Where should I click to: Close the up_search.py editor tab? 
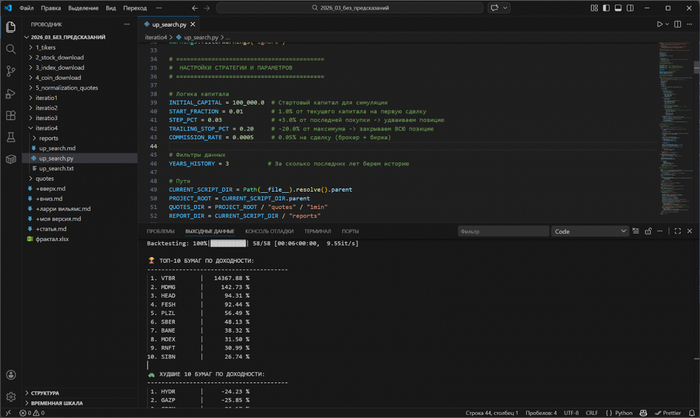point(193,24)
